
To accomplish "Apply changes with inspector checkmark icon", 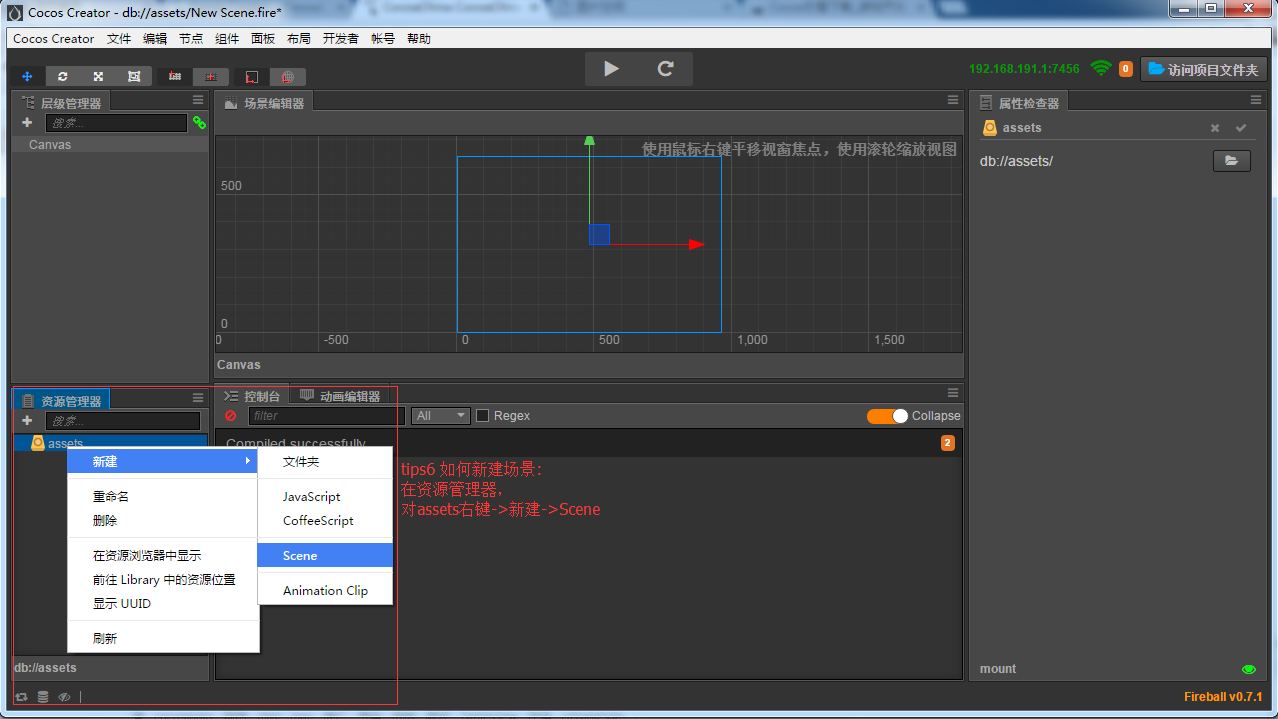I will pyautogui.click(x=1241, y=128).
